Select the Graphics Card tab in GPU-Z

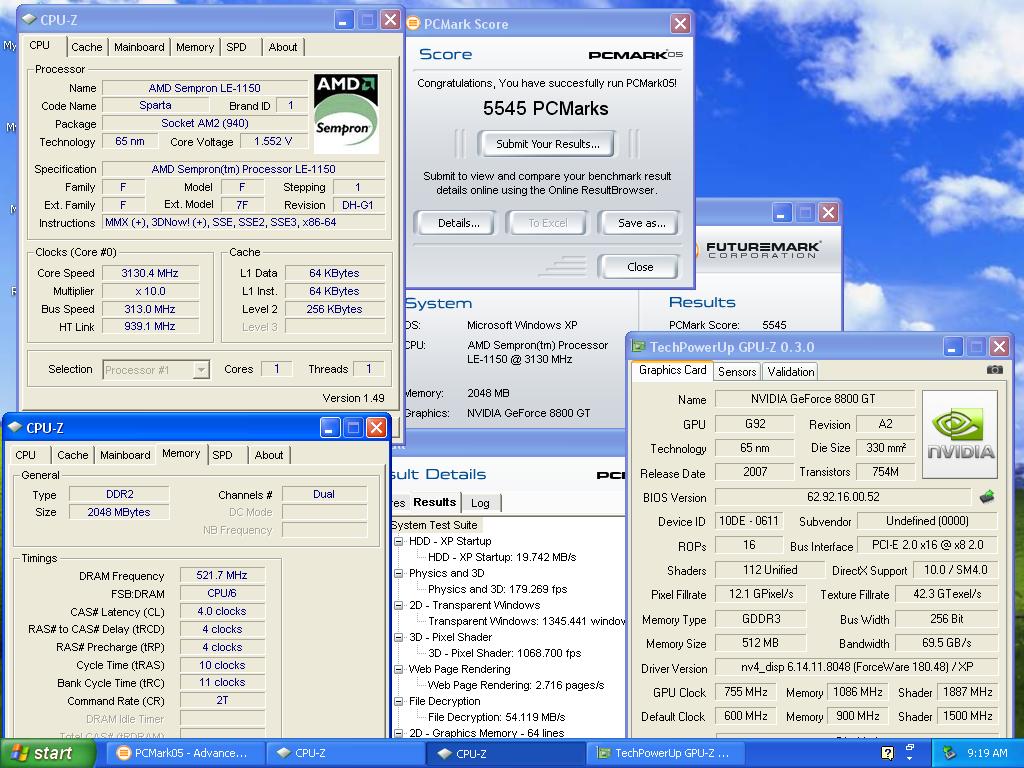[673, 370]
